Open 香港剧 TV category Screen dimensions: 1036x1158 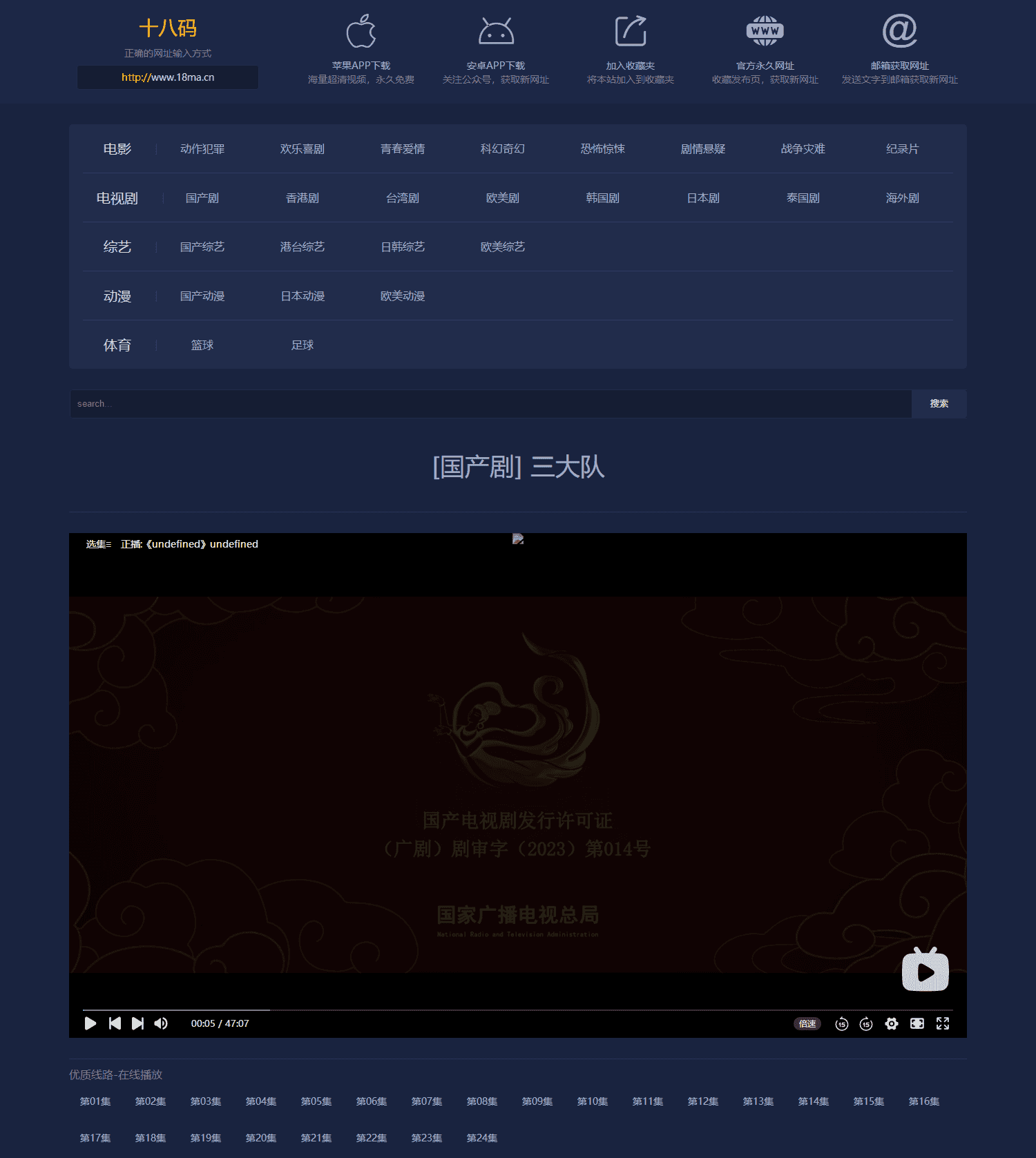click(x=303, y=198)
